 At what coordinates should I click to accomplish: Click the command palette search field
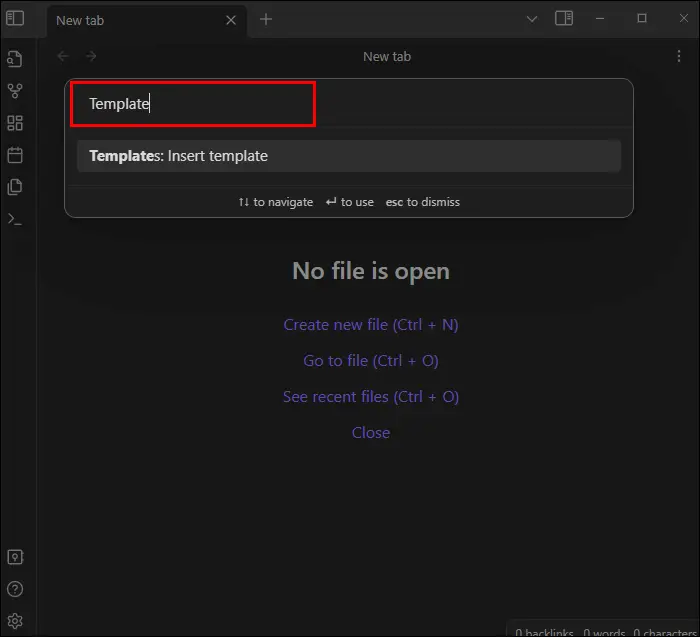[x=348, y=104]
